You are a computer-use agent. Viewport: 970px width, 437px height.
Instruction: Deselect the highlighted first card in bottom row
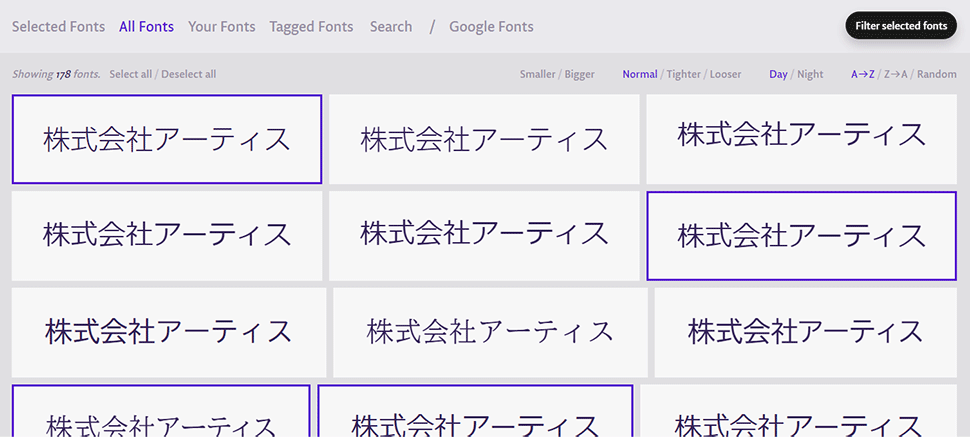[x=161, y=411]
